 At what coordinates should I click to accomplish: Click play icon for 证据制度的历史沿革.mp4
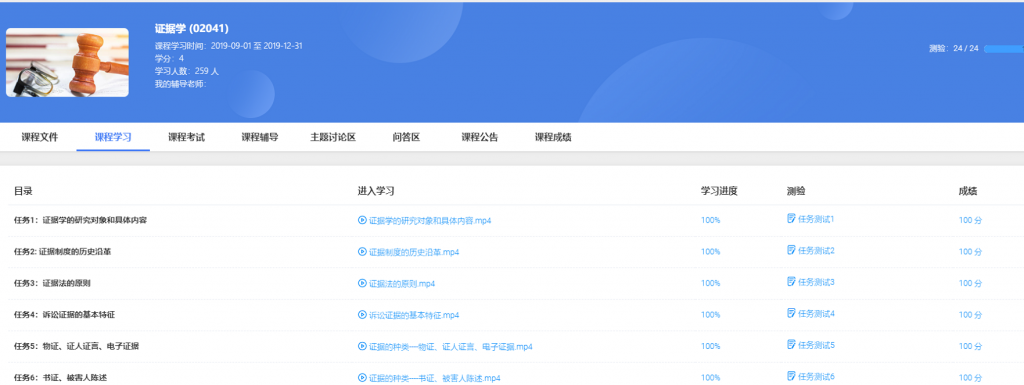point(362,252)
